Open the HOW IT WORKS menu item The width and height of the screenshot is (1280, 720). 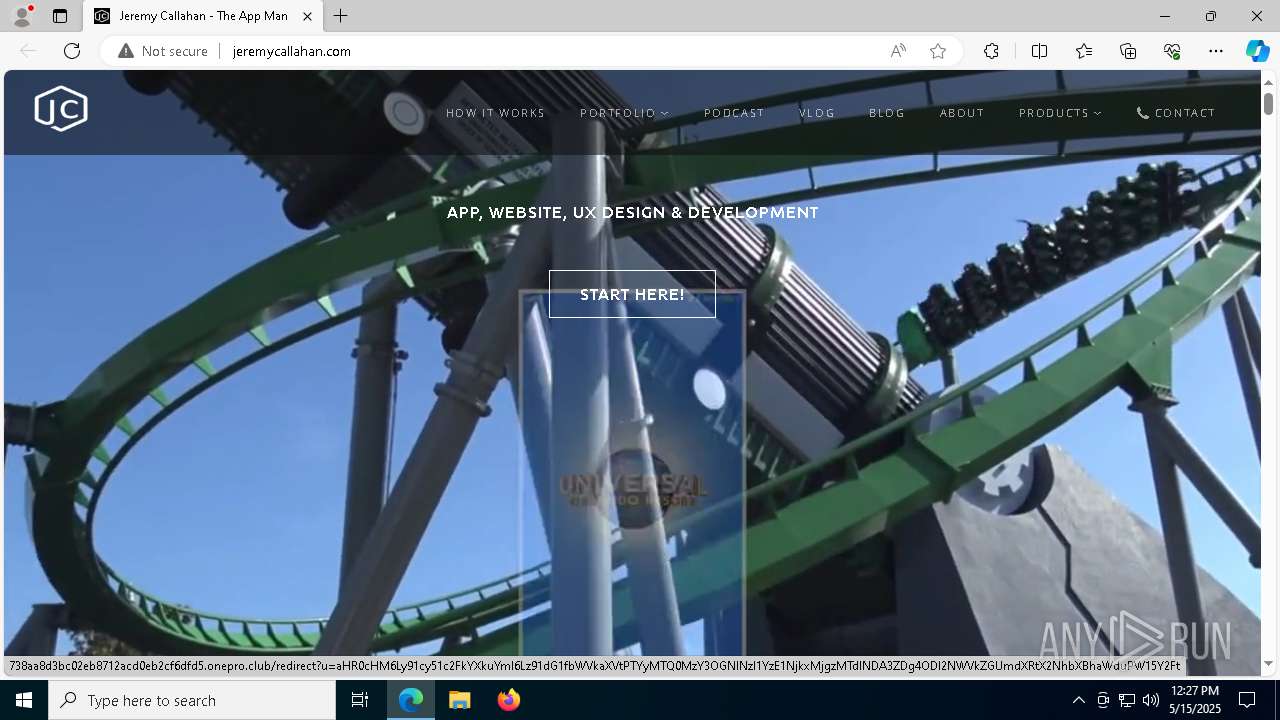[496, 113]
